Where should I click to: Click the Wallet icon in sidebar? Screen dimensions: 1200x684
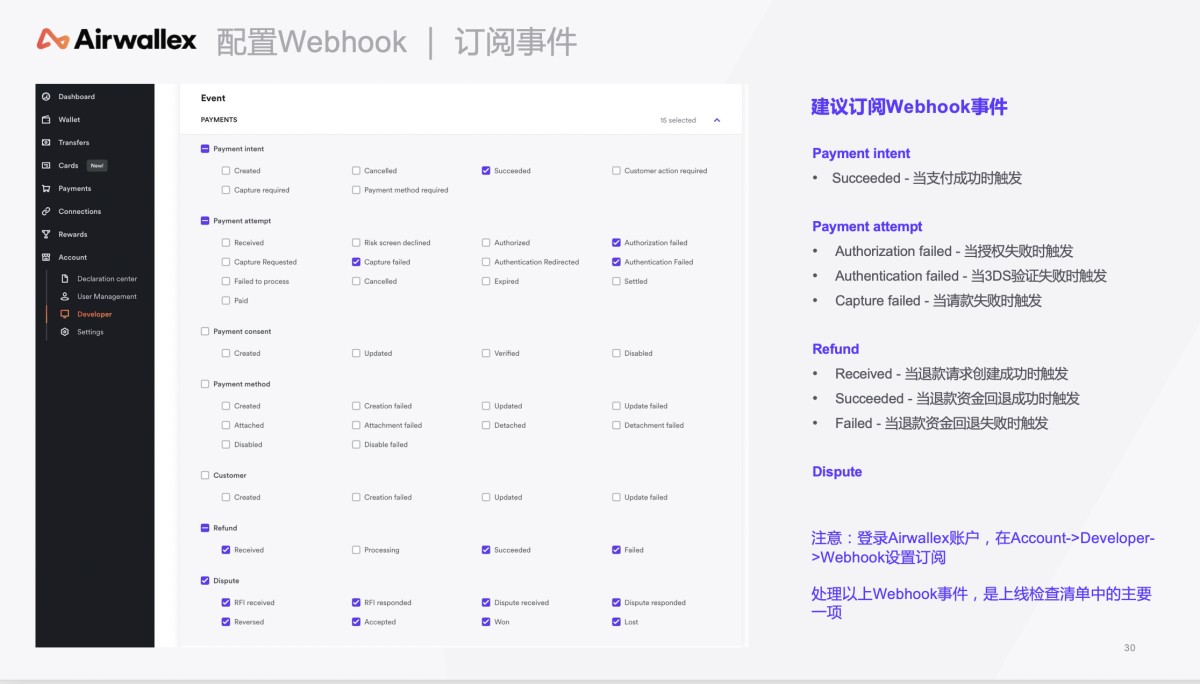pos(46,120)
